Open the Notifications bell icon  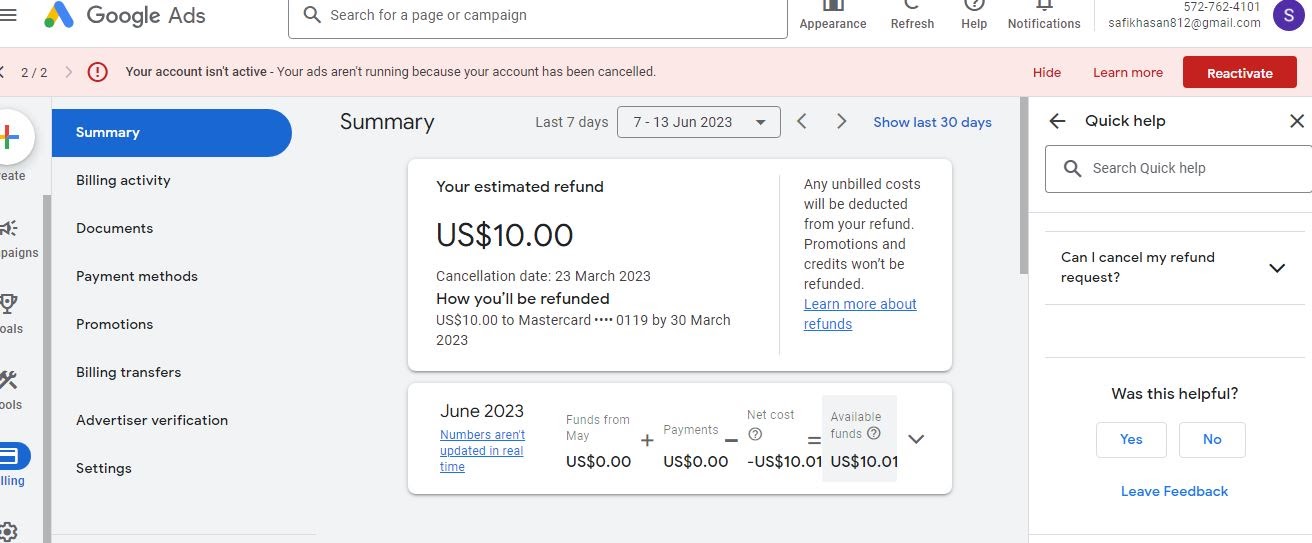pyautogui.click(x=1044, y=5)
